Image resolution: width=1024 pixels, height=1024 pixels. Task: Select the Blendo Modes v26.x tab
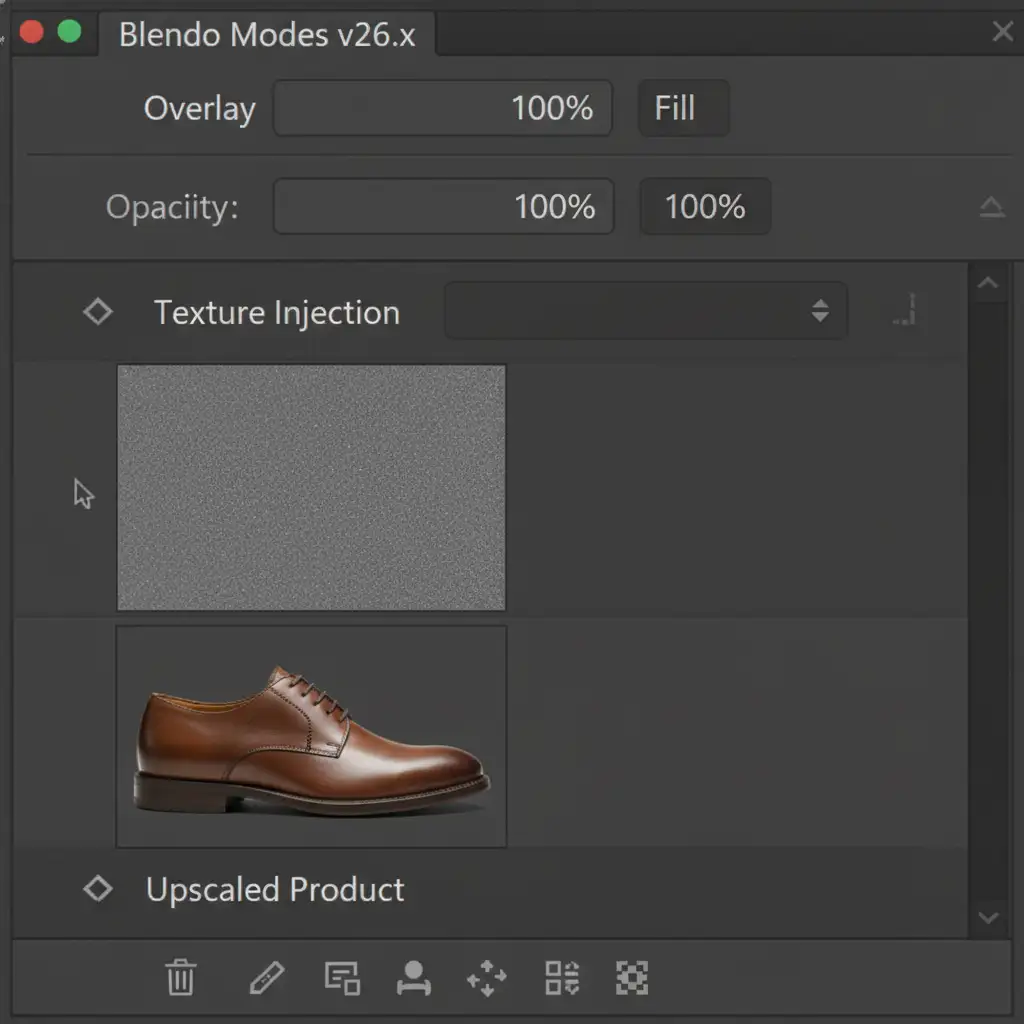[x=266, y=35]
